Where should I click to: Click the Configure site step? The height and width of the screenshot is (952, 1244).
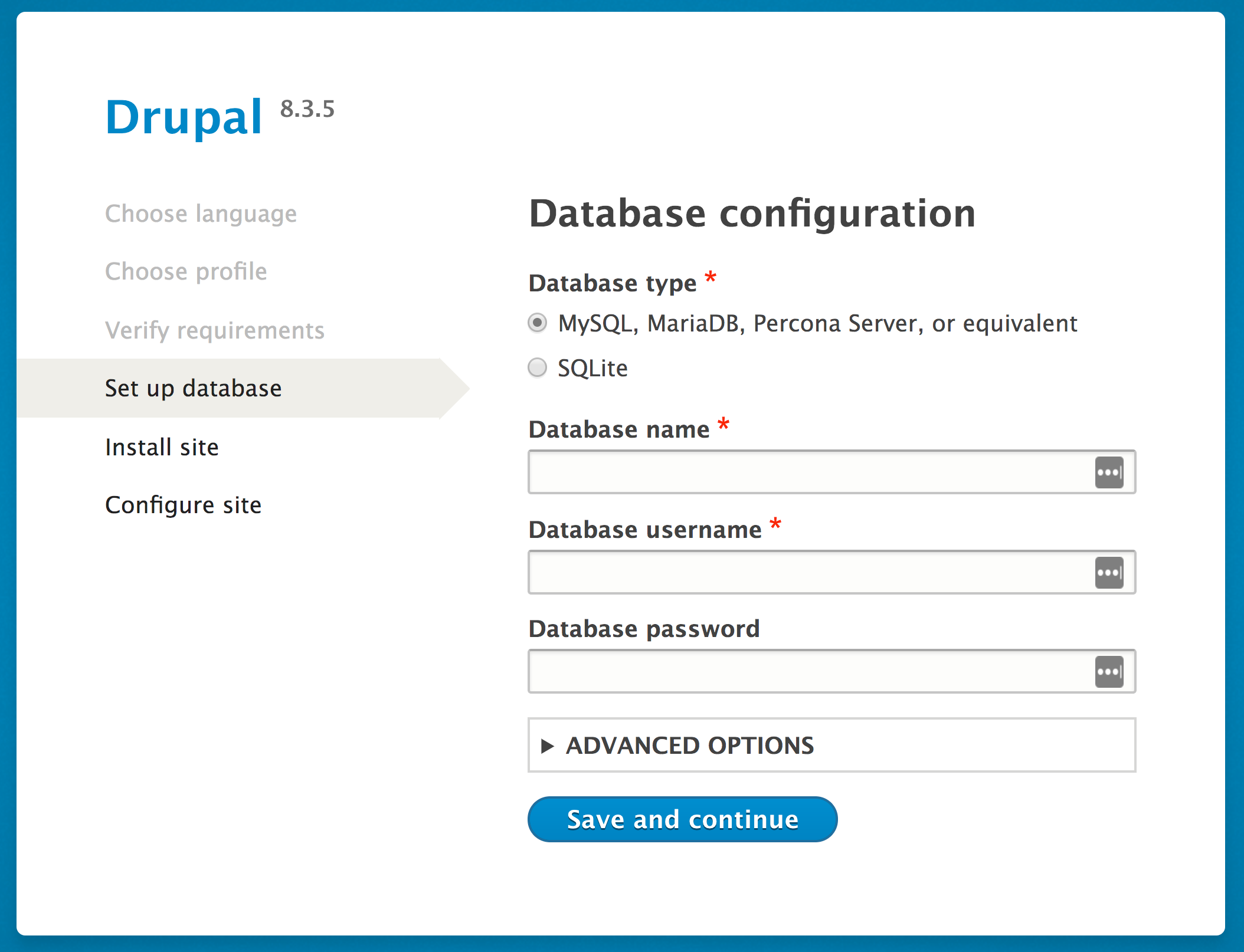tap(184, 505)
